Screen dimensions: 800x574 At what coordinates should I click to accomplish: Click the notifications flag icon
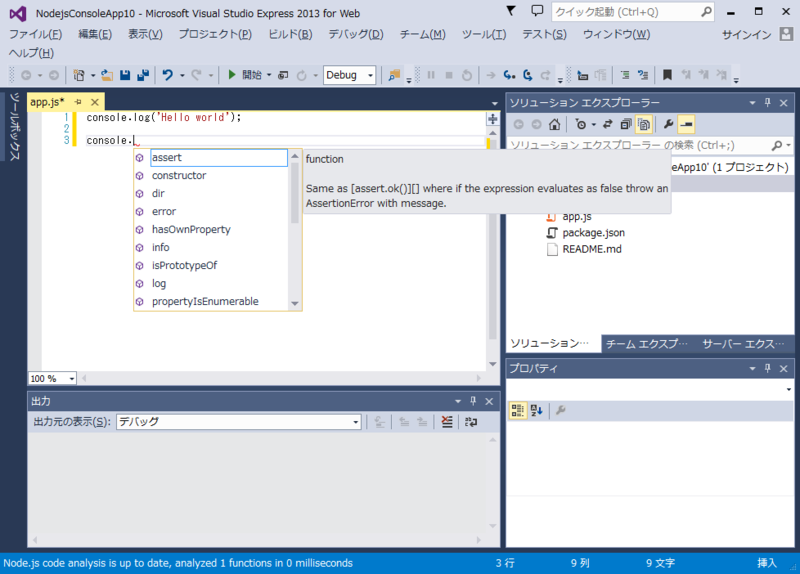pyautogui.click(x=511, y=10)
